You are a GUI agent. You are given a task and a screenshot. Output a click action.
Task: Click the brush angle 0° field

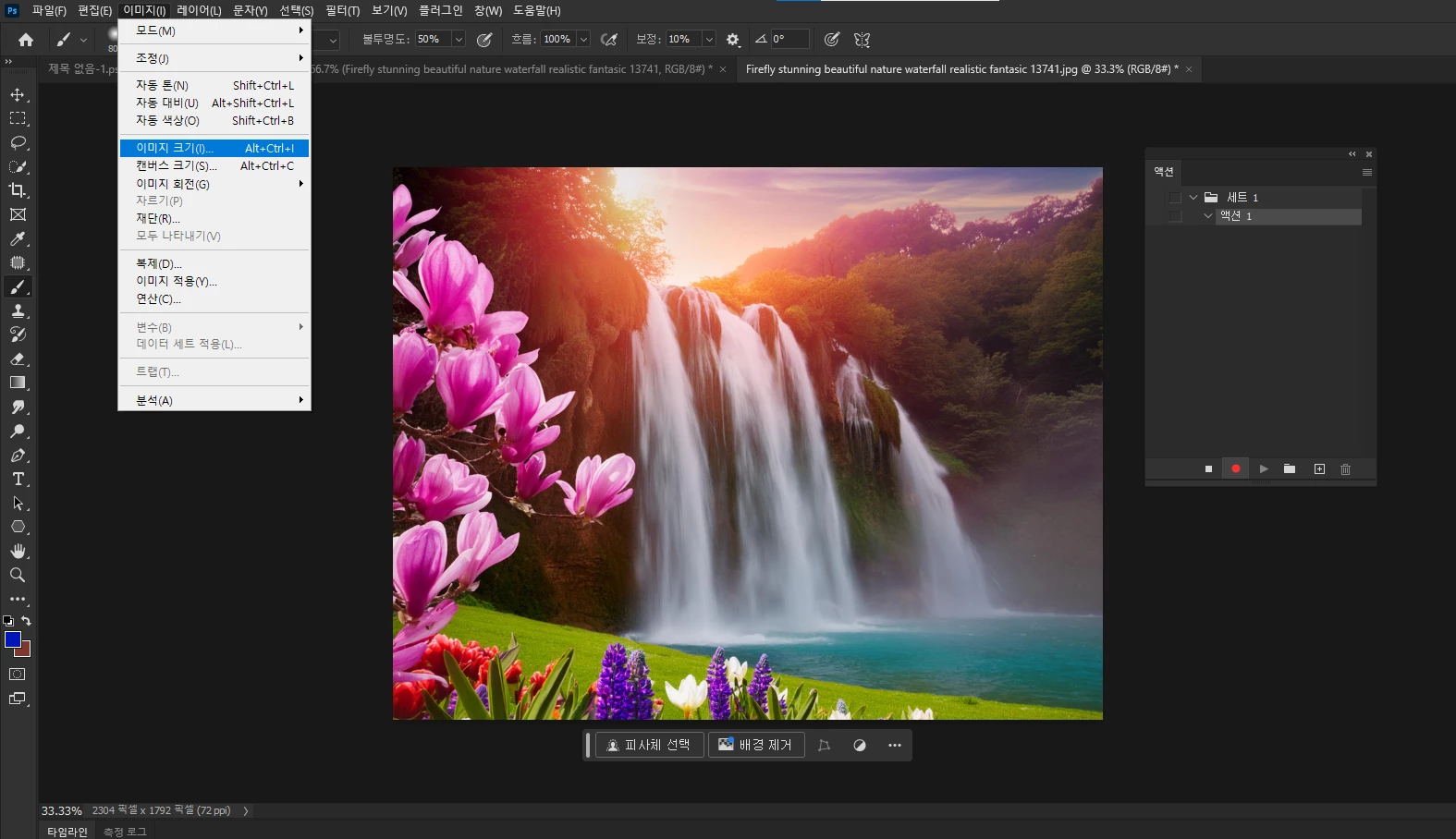789,40
